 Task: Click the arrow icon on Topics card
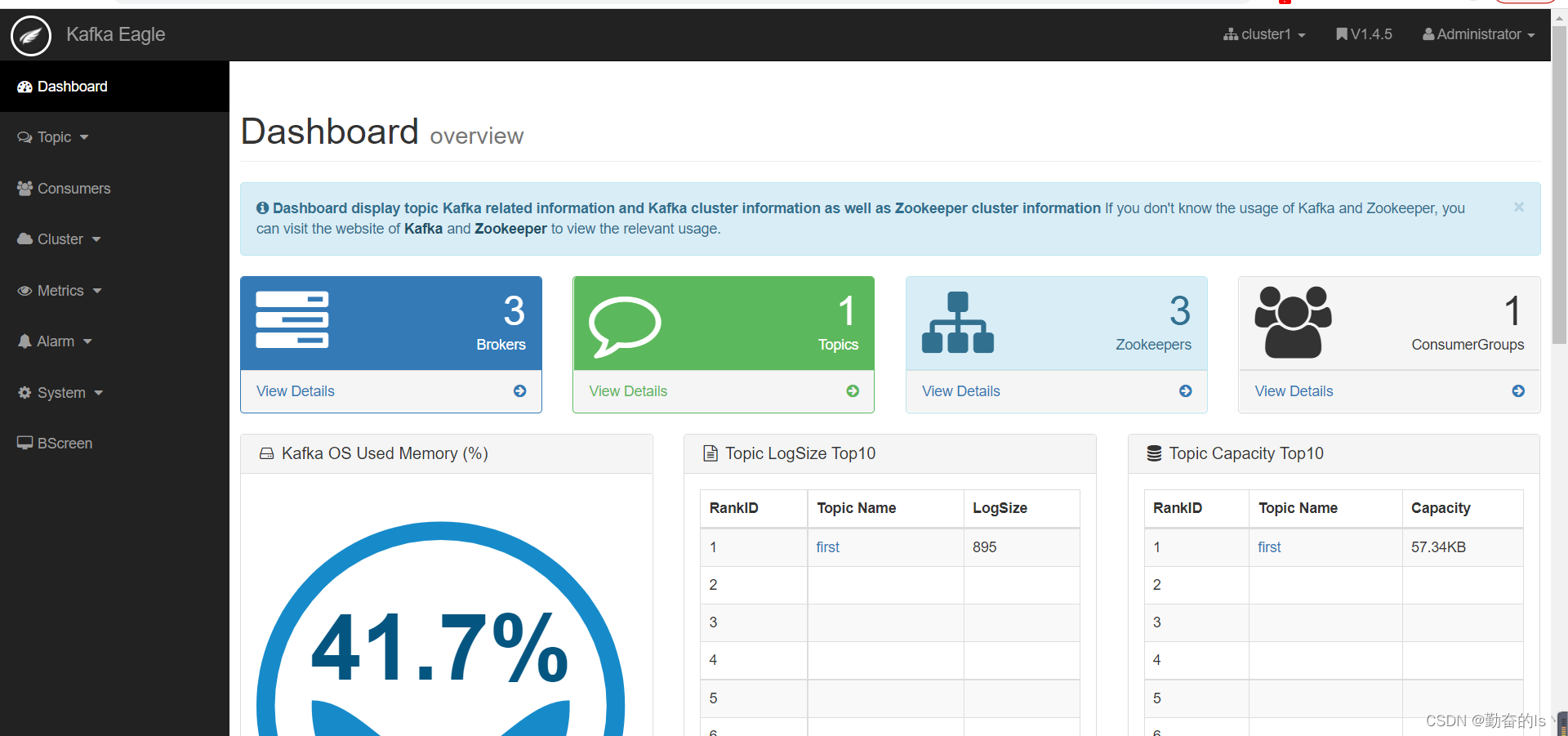[853, 391]
